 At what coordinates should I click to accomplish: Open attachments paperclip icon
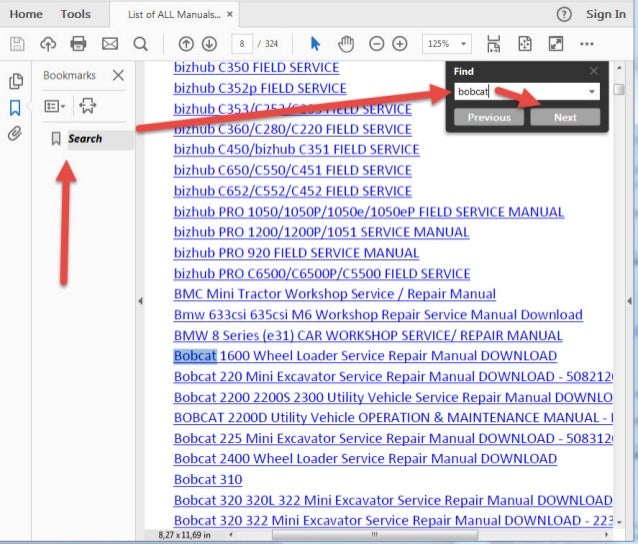click(15, 133)
